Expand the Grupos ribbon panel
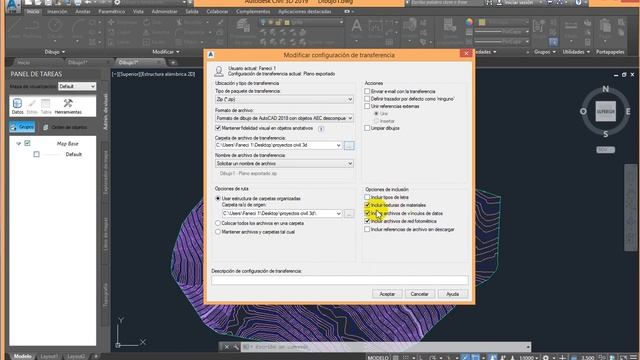The height and width of the screenshot is (360, 640). point(545,52)
